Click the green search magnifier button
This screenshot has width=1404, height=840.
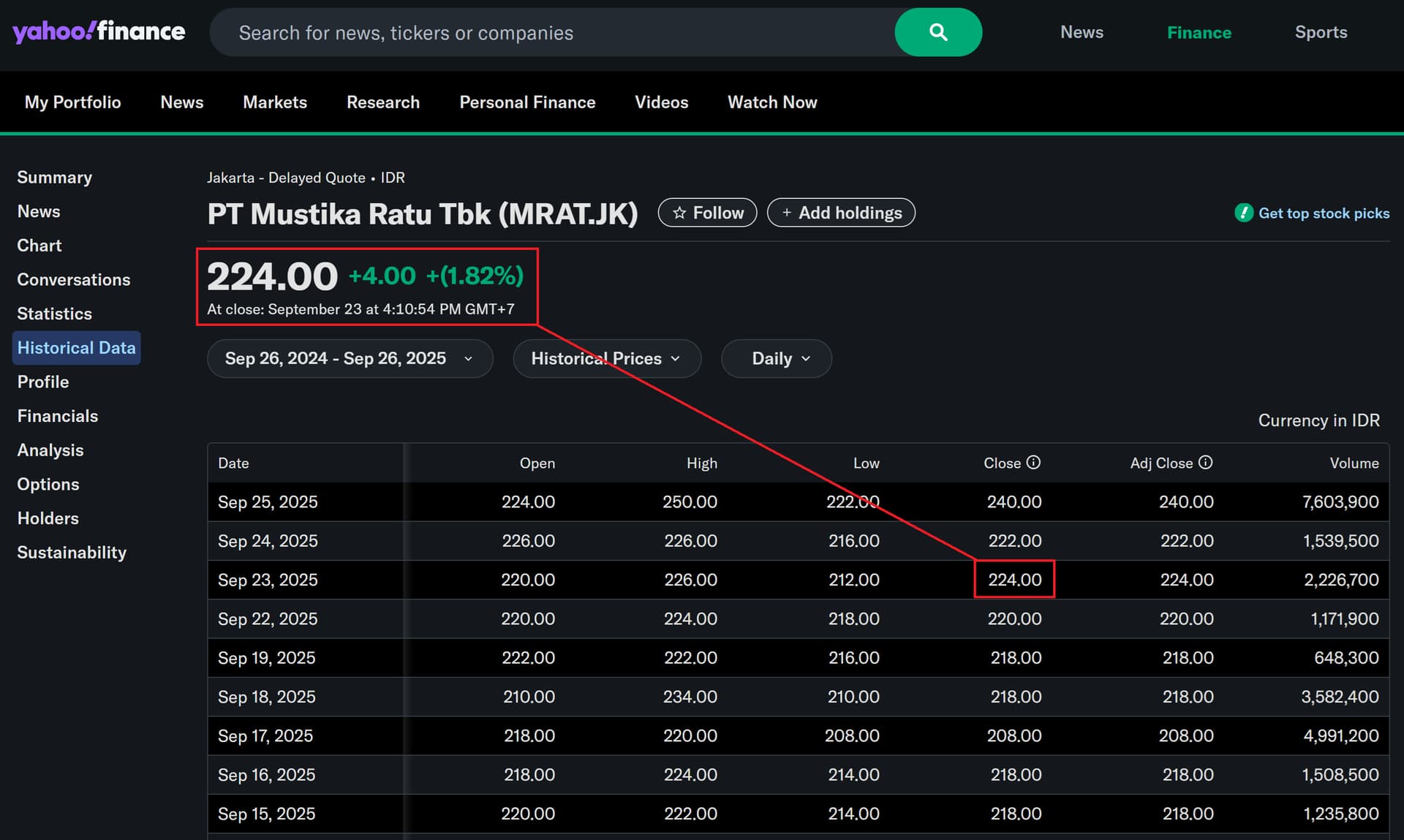(x=937, y=32)
